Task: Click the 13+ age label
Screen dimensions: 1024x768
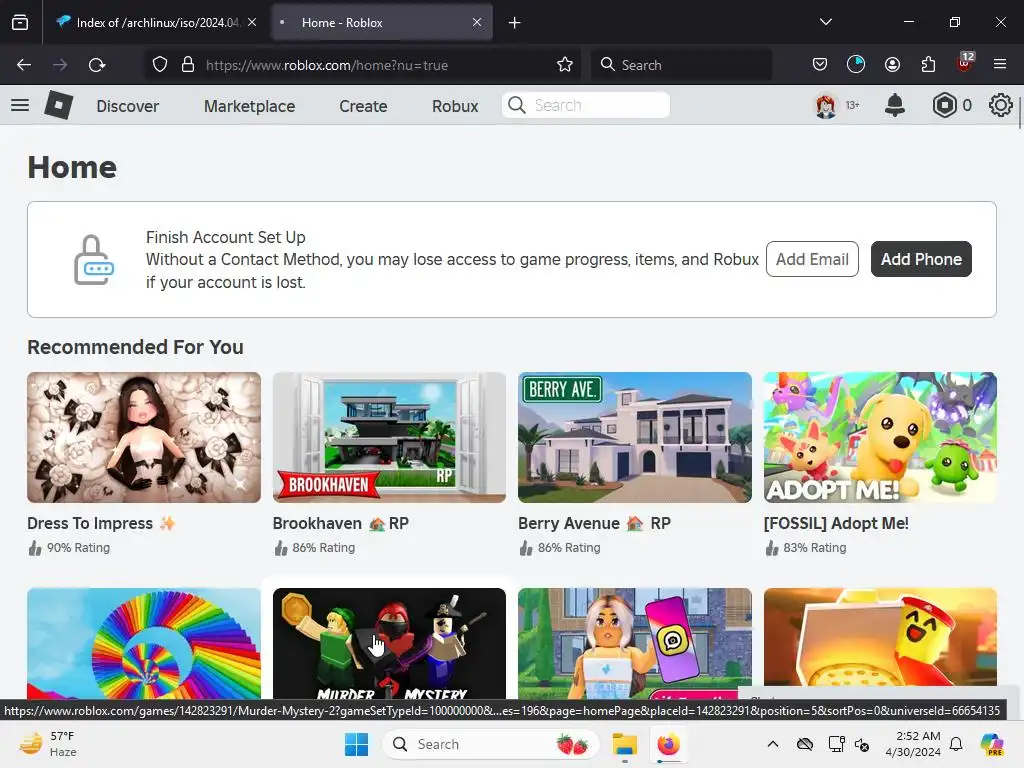Action: tap(852, 105)
